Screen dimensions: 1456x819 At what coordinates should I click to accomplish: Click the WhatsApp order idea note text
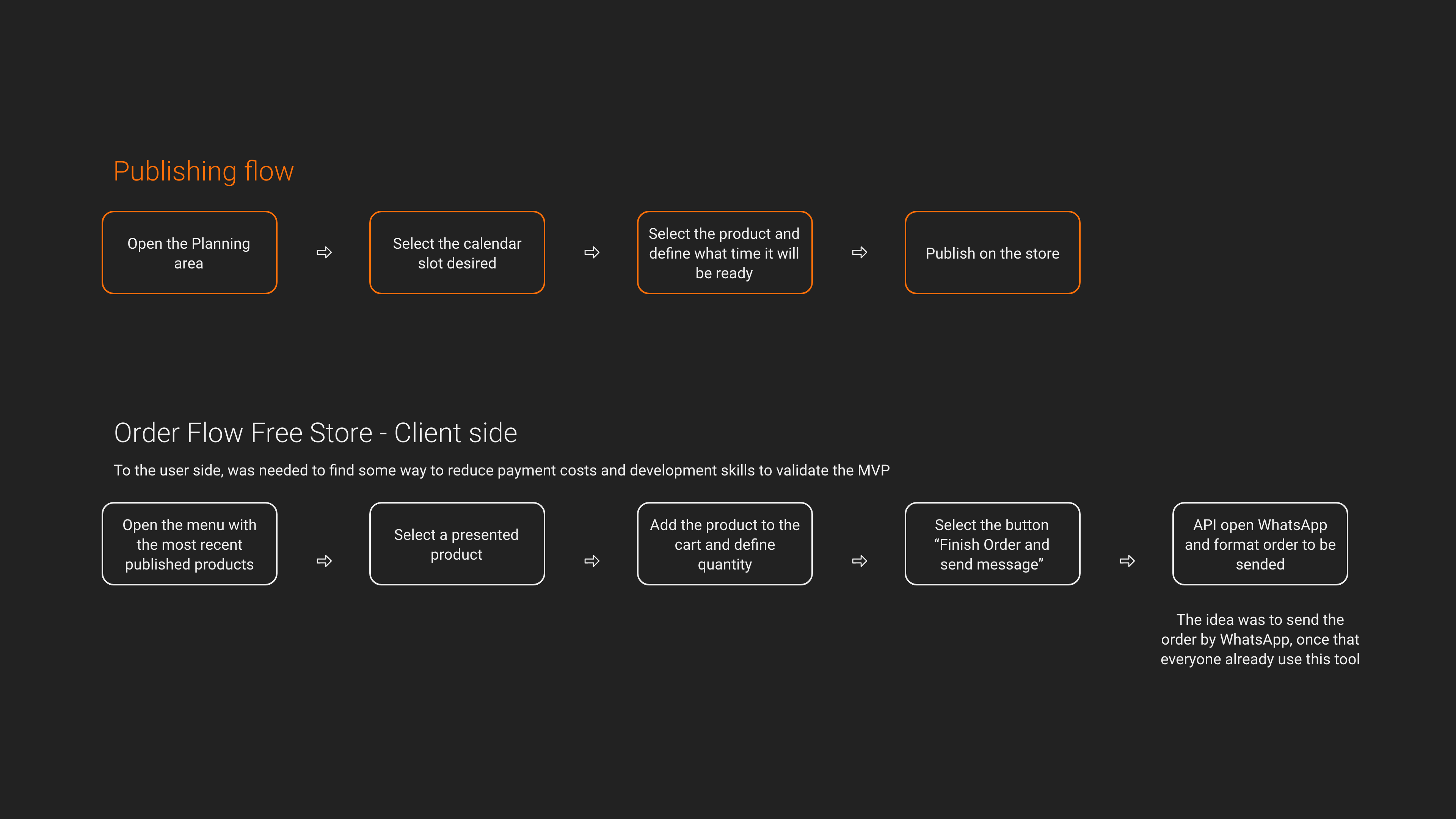tap(1260, 639)
